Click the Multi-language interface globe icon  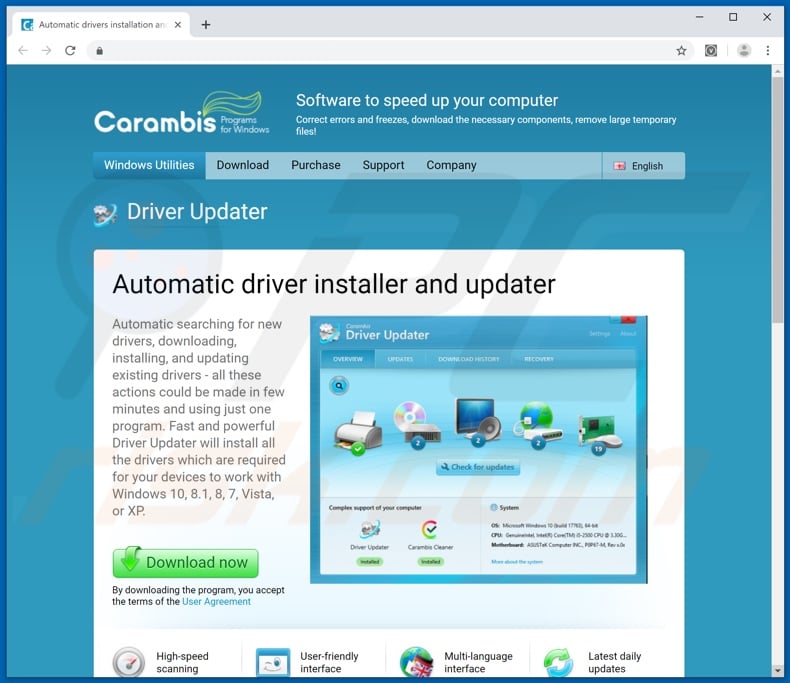[x=417, y=662]
